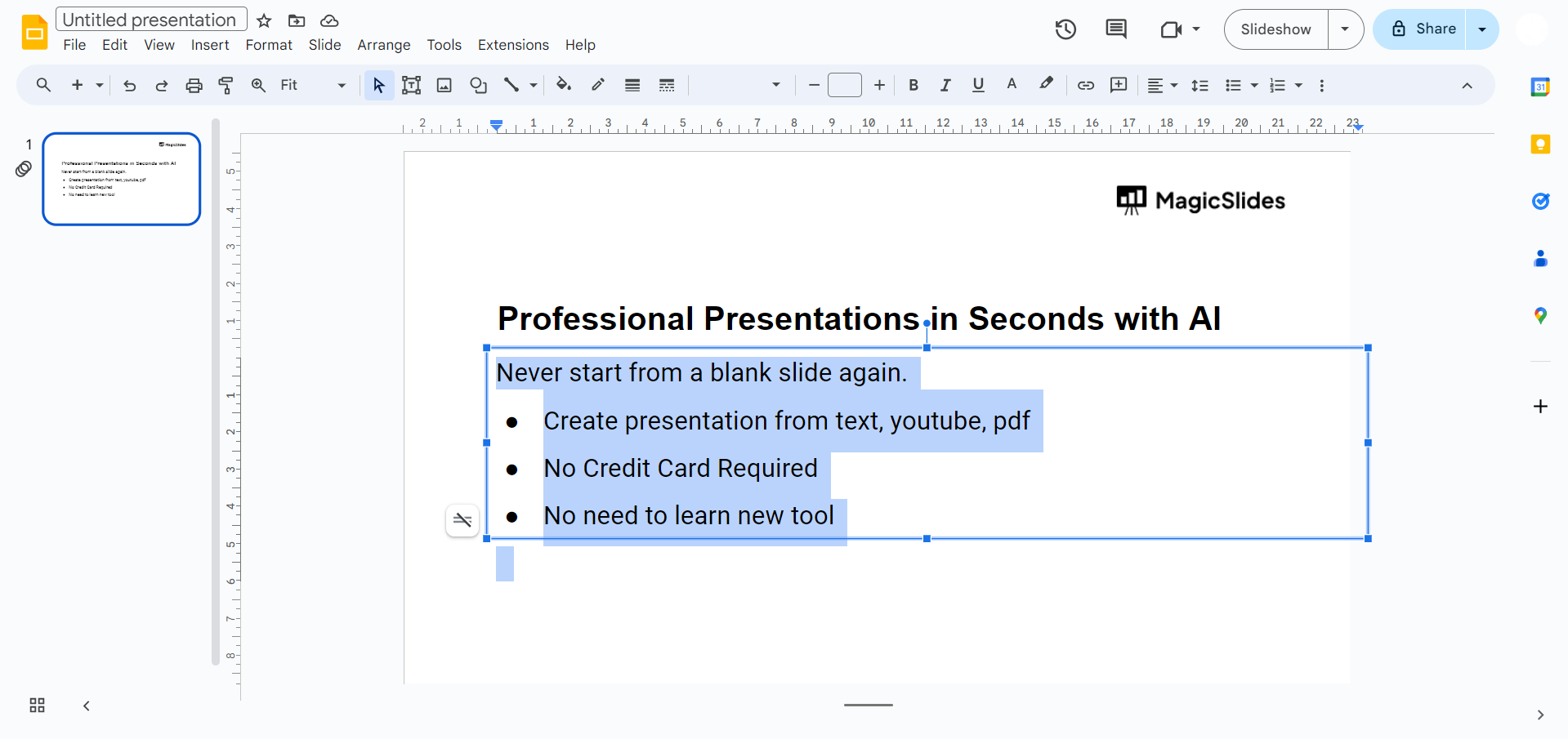Toggle underline formatting
The image size is (1568, 739).
(x=978, y=85)
